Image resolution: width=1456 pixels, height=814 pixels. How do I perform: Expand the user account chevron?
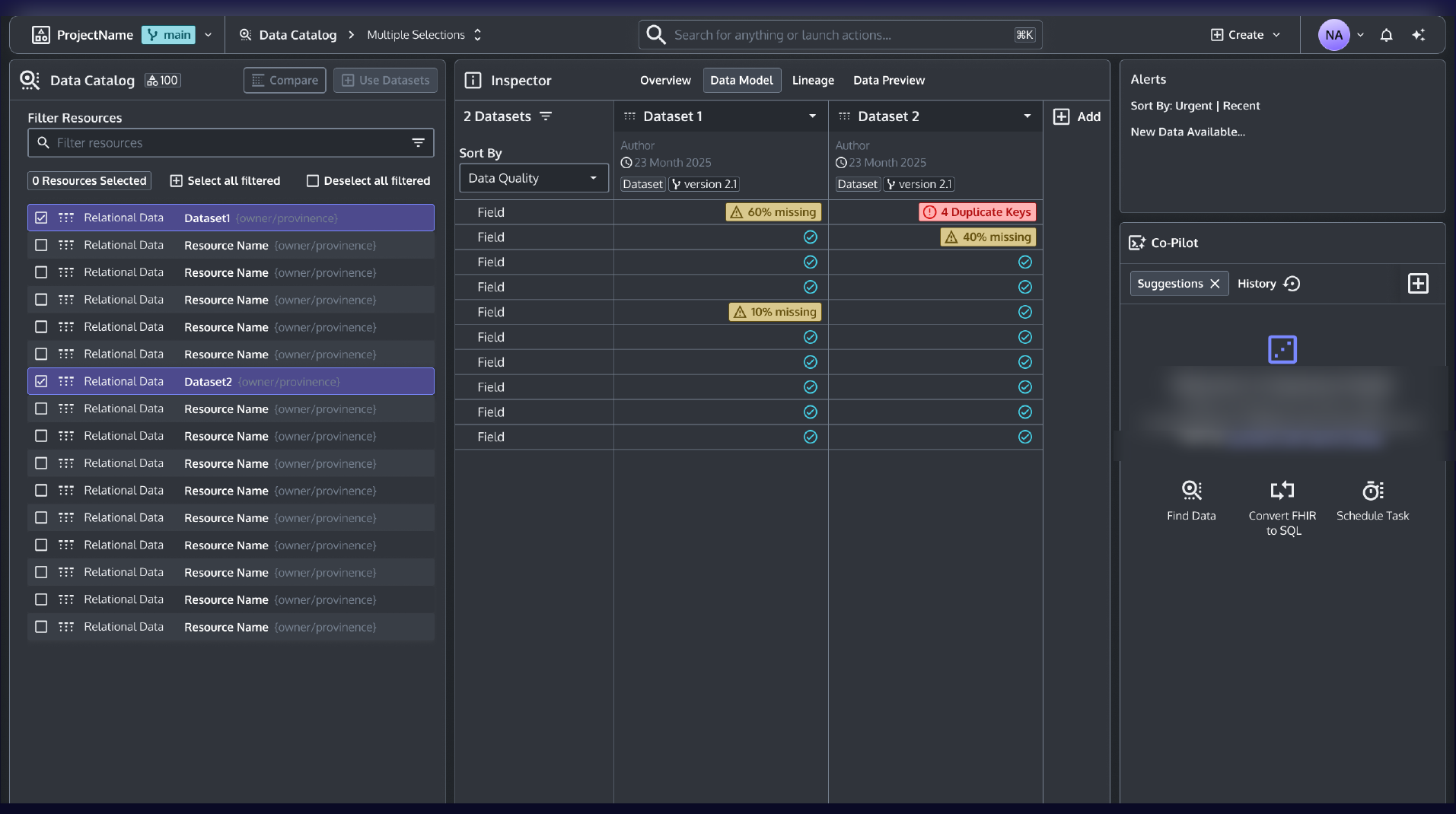pyautogui.click(x=1360, y=35)
